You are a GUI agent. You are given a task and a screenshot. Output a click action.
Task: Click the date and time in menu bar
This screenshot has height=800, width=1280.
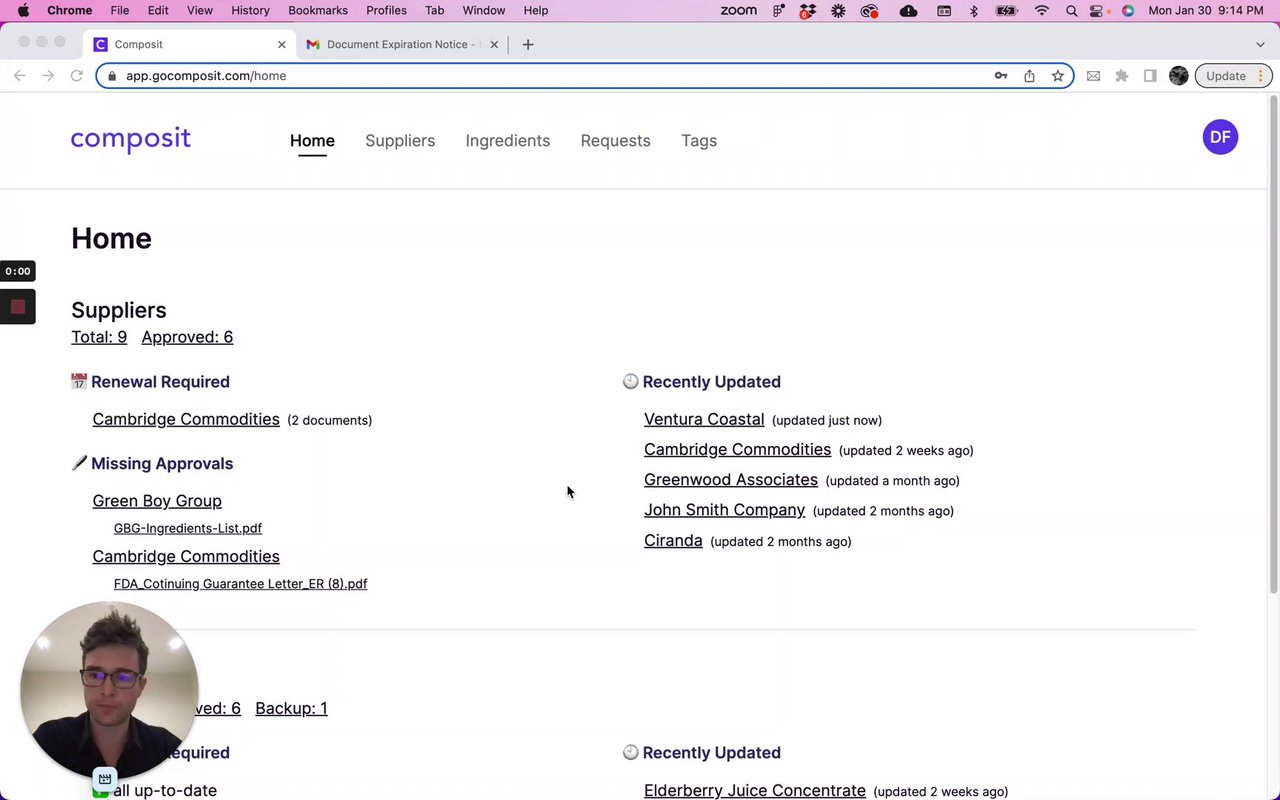pyautogui.click(x=1206, y=10)
